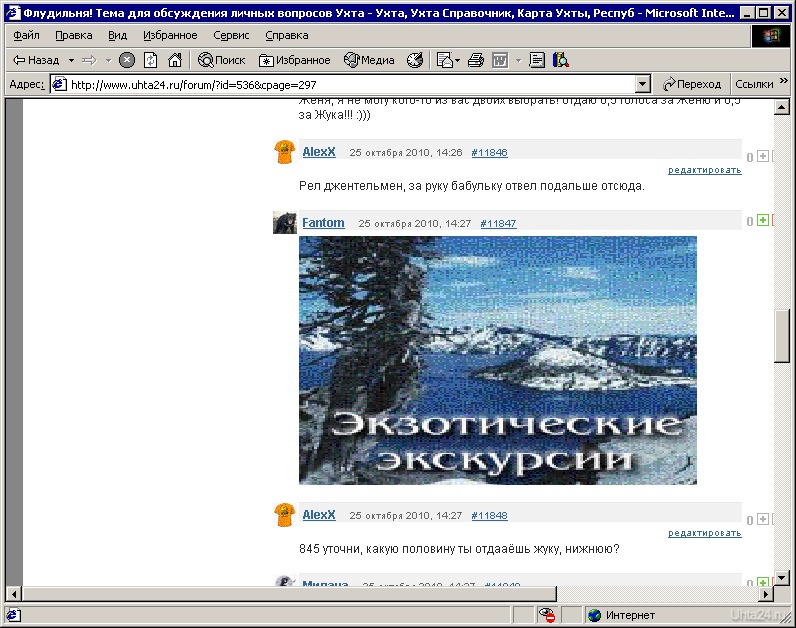Click the horizontal scrollbar left arrow
Image resolution: width=796 pixels, height=628 pixels.
14,593
